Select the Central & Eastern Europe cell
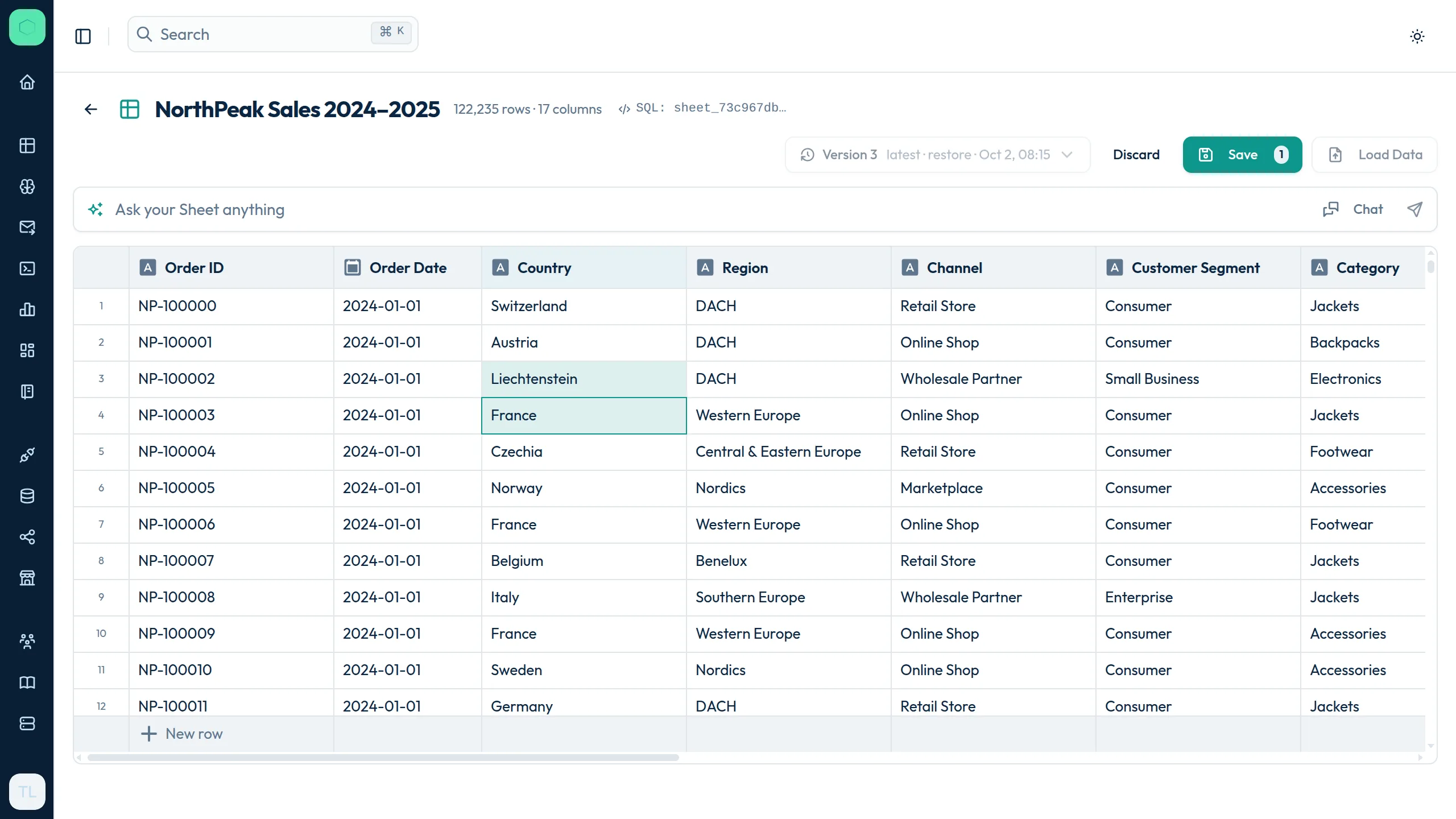1456x819 pixels. click(789, 452)
